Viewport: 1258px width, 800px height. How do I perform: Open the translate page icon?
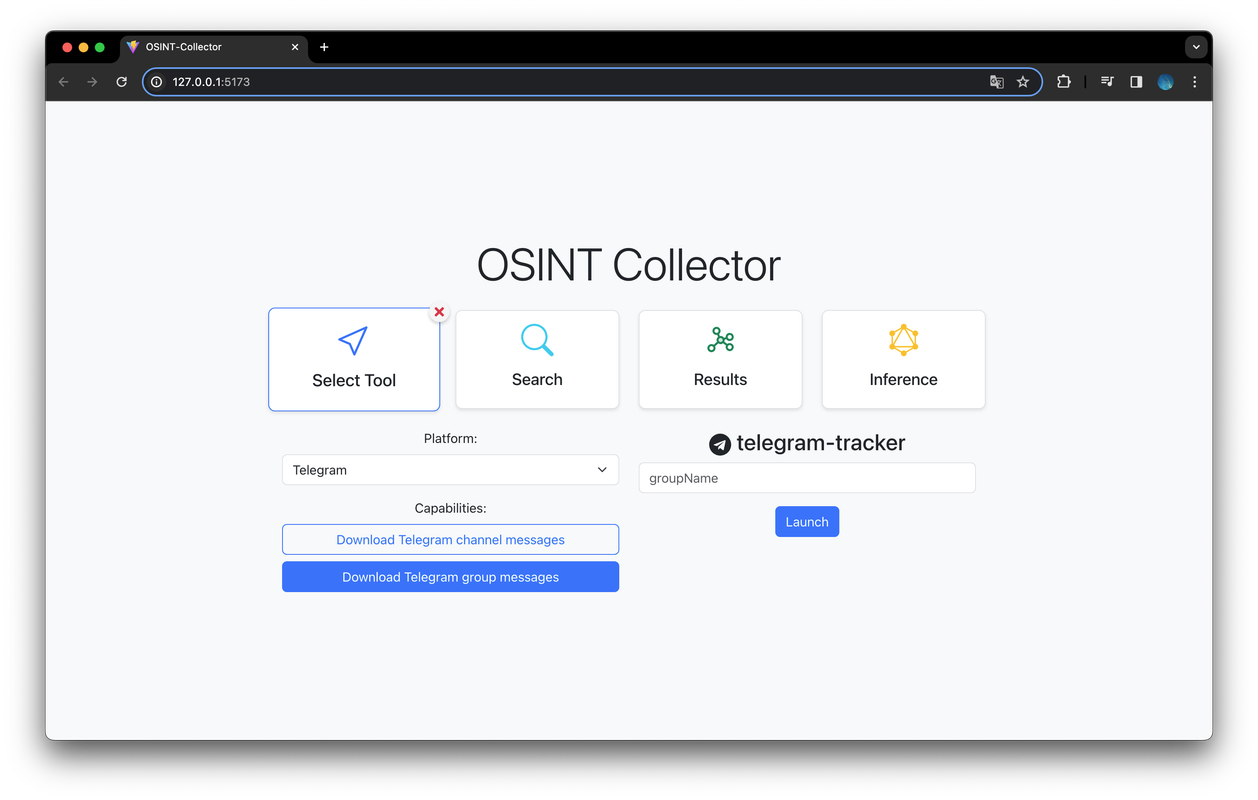click(x=997, y=82)
